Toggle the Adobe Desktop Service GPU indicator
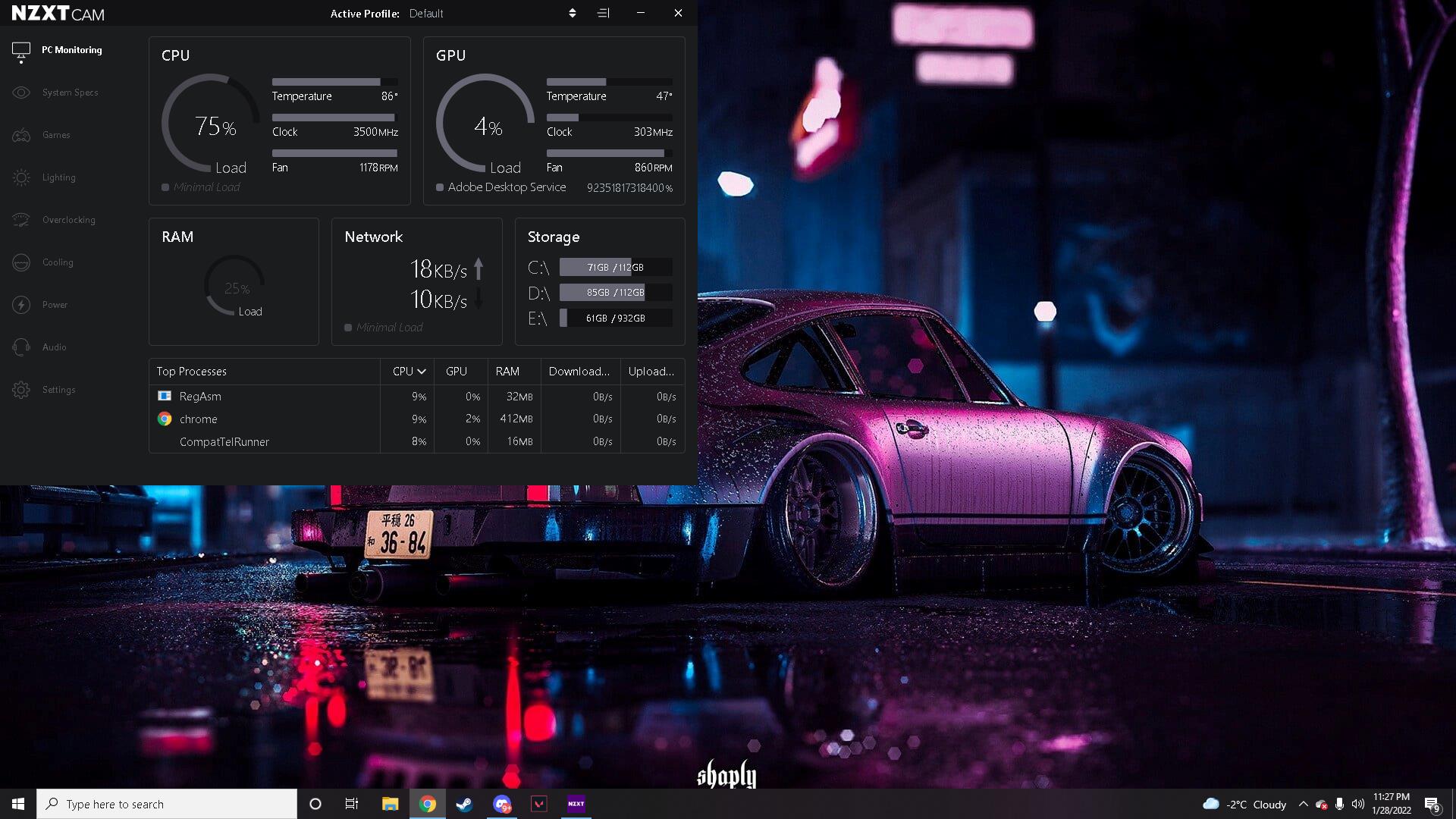This screenshot has height=819, width=1456. click(440, 187)
